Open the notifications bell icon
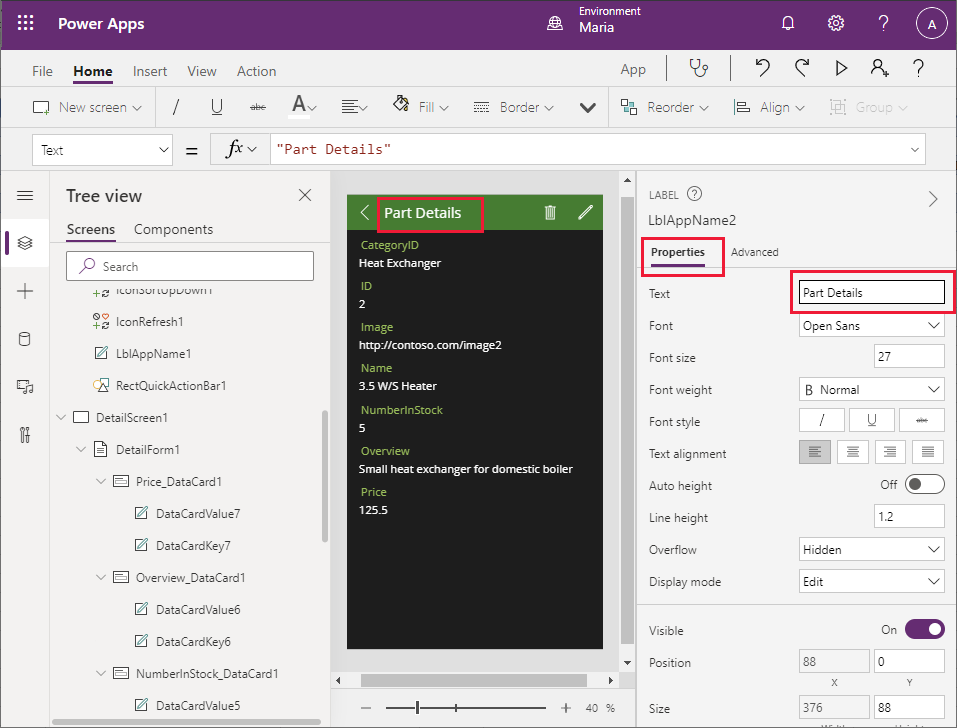The image size is (957, 728). click(x=788, y=24)
